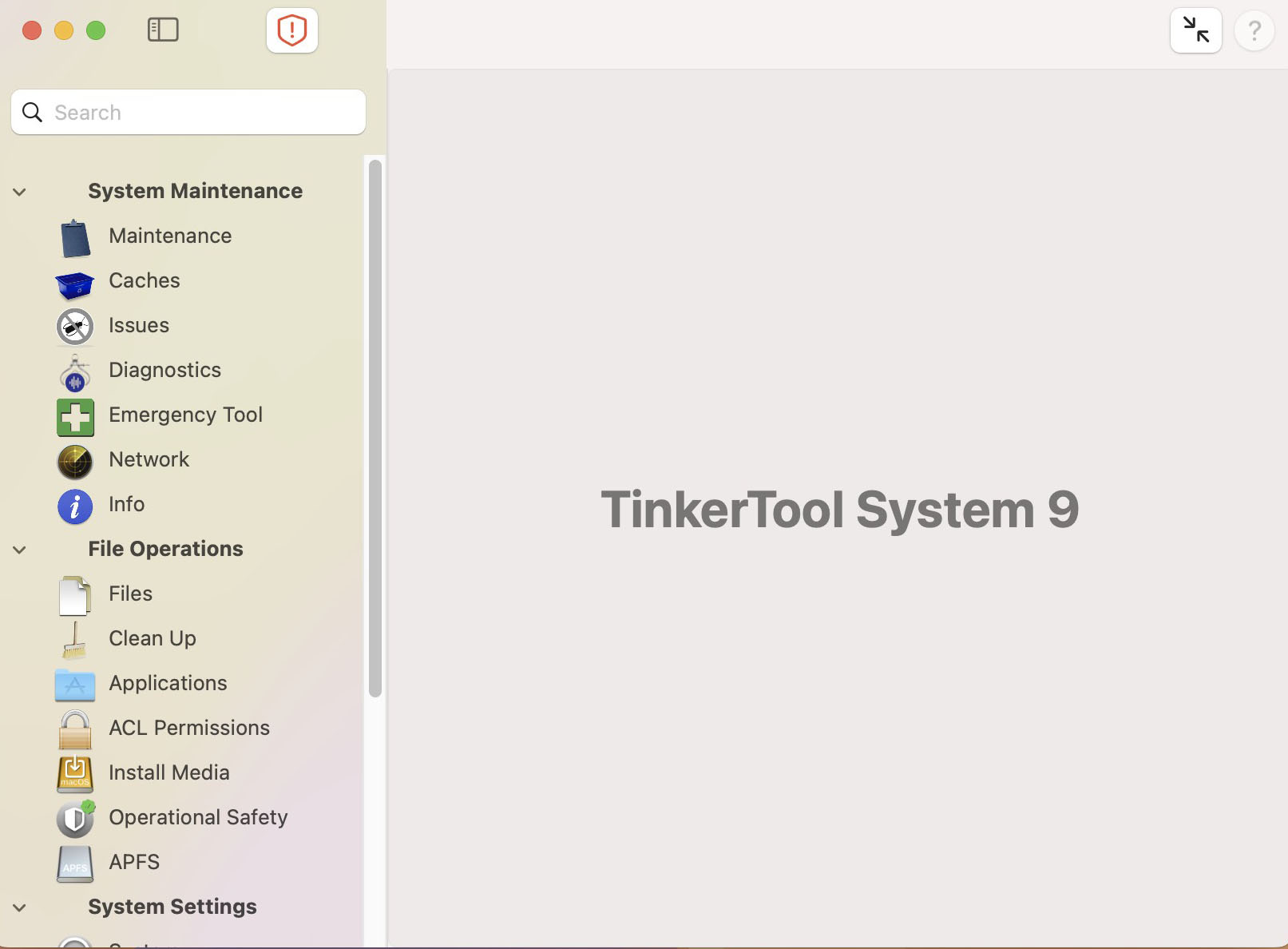The width and height of the screenshot is (1288, 949).
Task: Collapse the System Settings section chevron
Action: pyautogui.click(x=20, y=907)
